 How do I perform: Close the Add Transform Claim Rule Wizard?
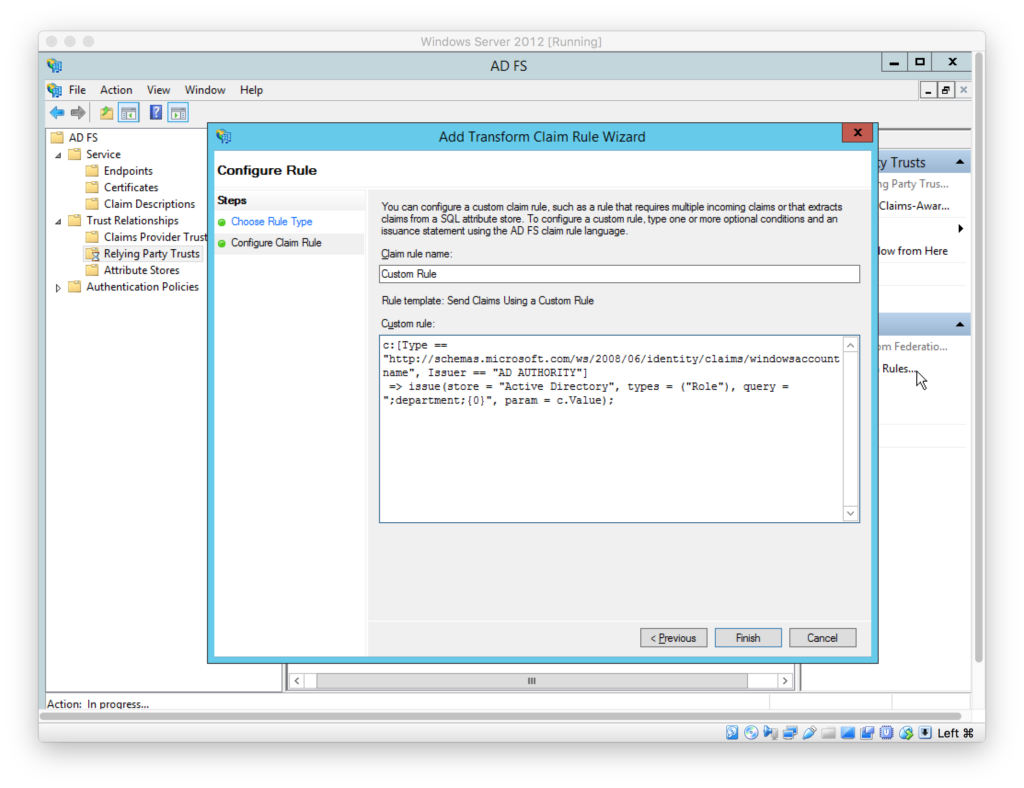(857, 133)
